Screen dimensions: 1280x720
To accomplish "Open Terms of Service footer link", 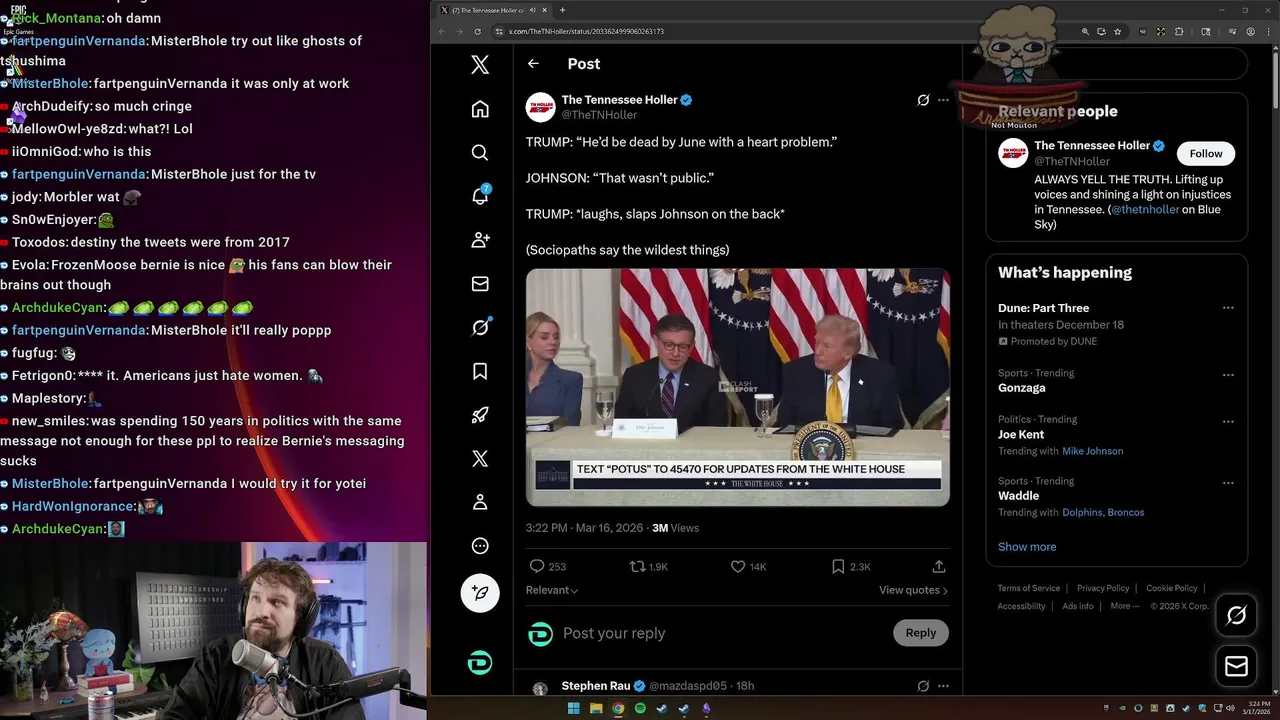I will point(1028,588).
